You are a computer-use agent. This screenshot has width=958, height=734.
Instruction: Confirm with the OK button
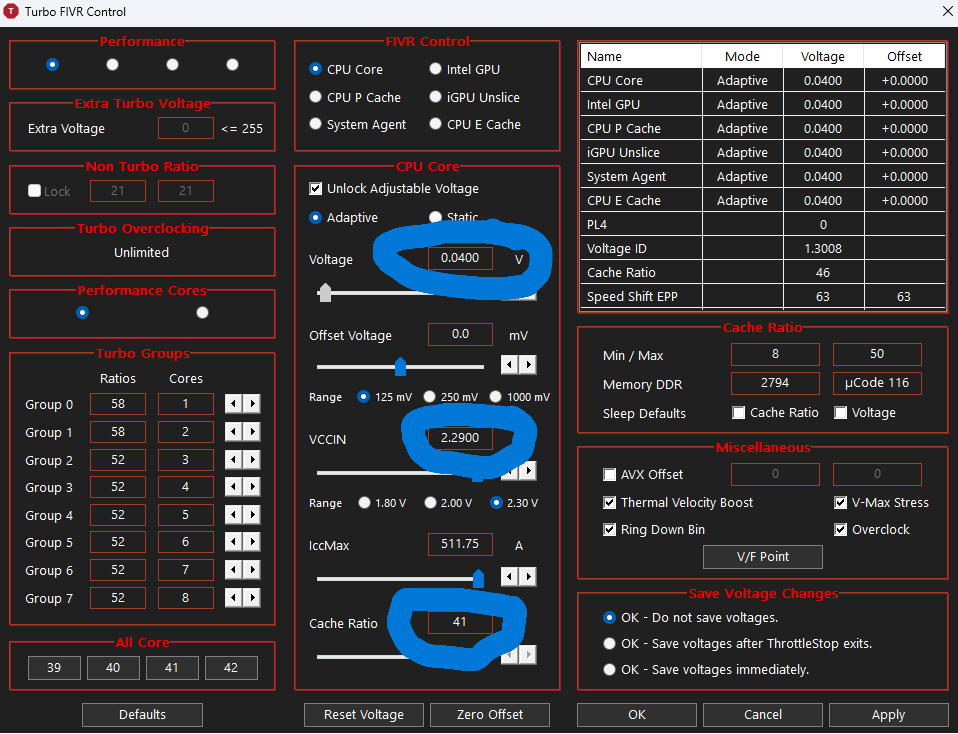(x=637, y=714)
